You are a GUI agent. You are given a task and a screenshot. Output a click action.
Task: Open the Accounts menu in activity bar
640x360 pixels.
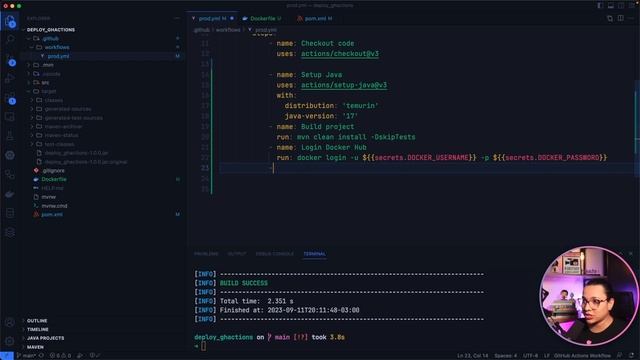(10, 322)
